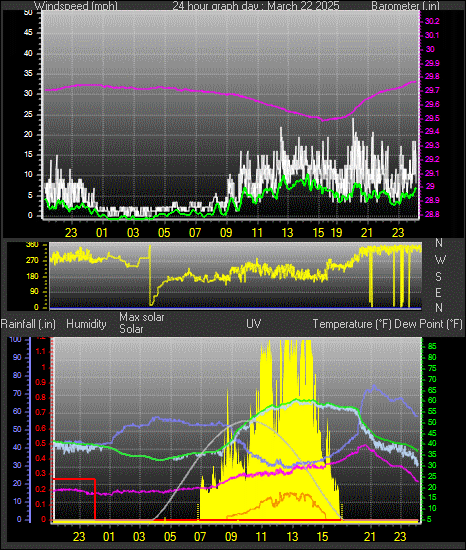Click the Max solar legend label
The height and width of the screenshot is (550, 466).
[142, 317]
